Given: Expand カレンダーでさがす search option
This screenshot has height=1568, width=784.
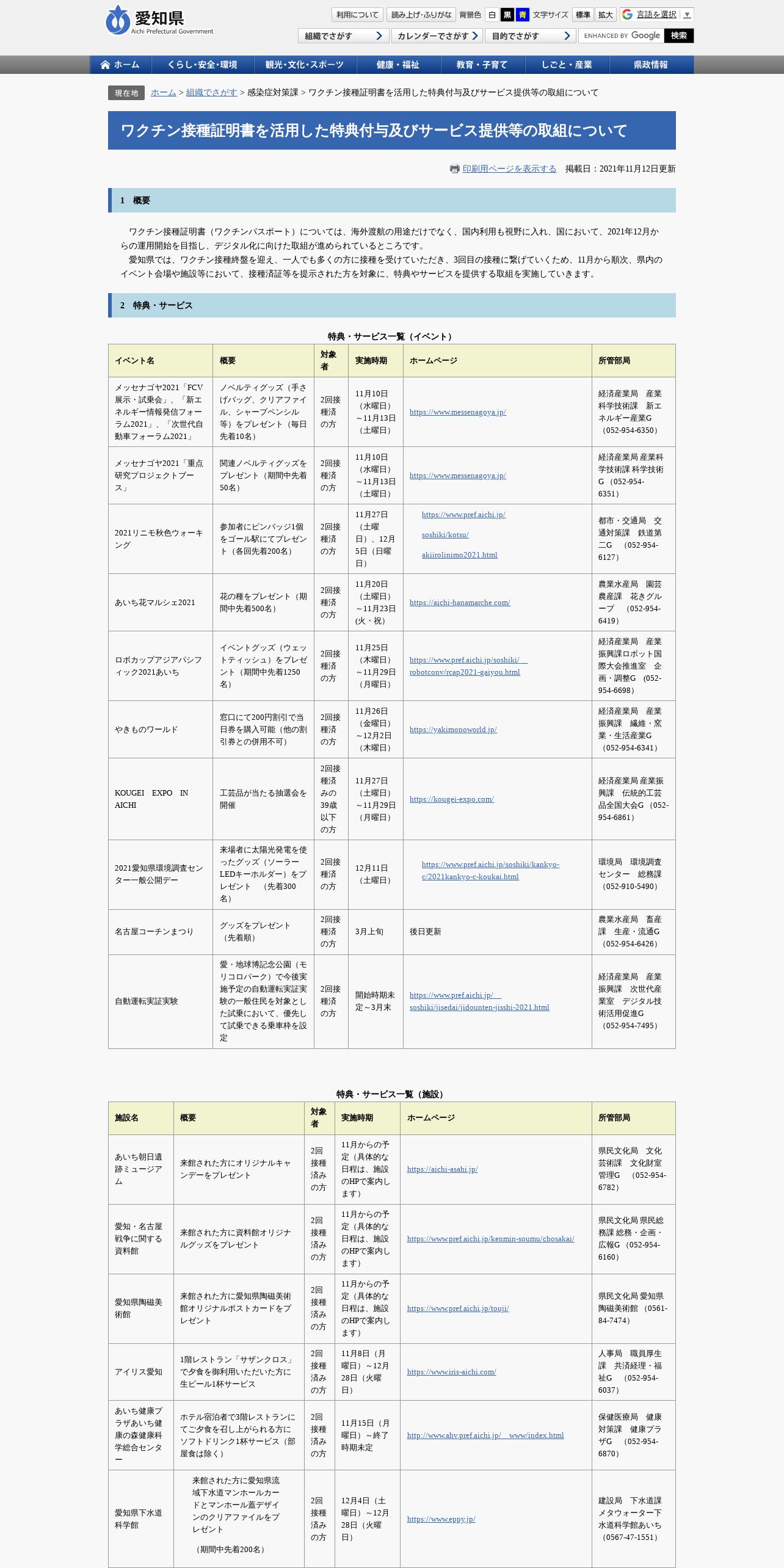Looking at the screenshot, I should [437, 36].
